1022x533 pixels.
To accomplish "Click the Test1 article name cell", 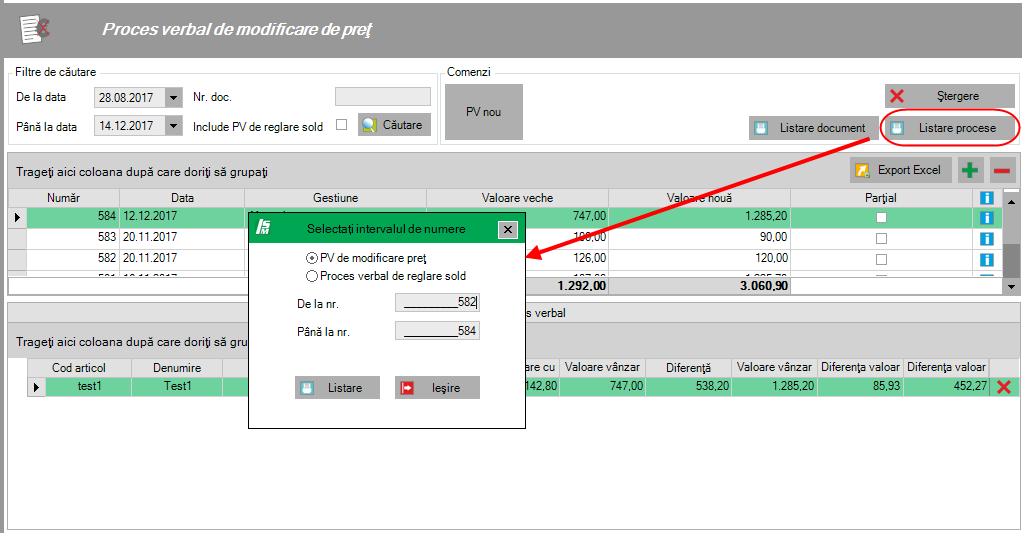I will point(177,386).
